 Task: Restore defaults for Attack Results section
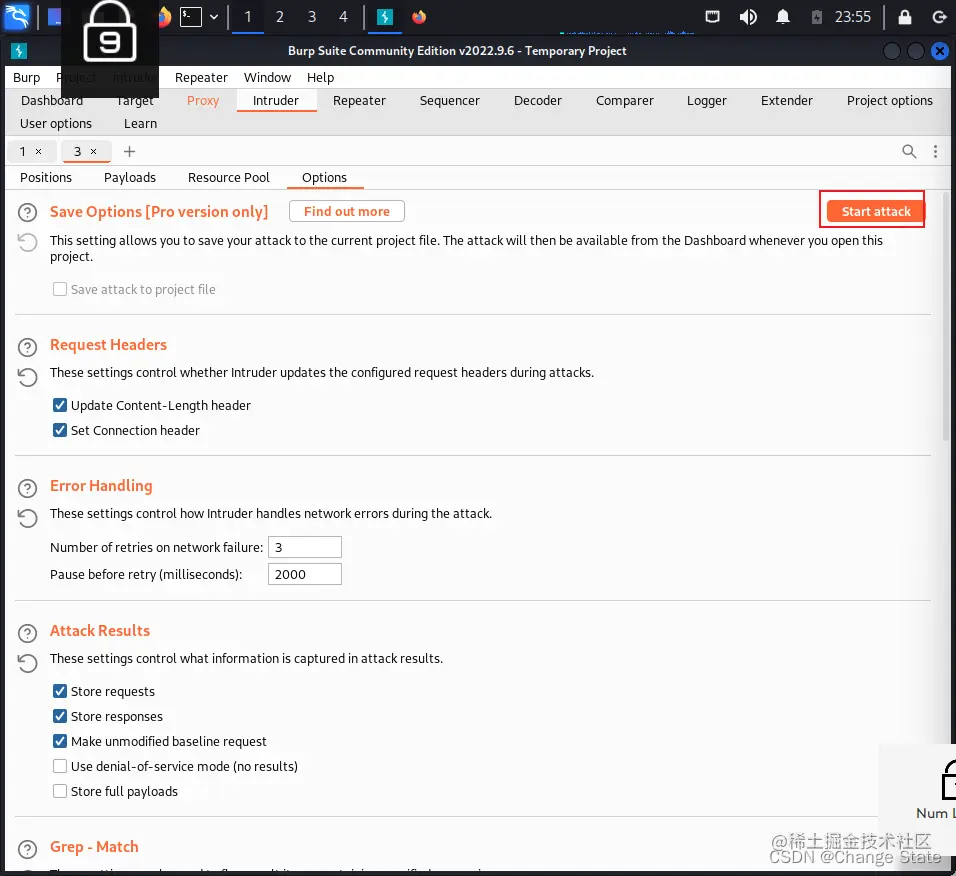coord(27,663)
